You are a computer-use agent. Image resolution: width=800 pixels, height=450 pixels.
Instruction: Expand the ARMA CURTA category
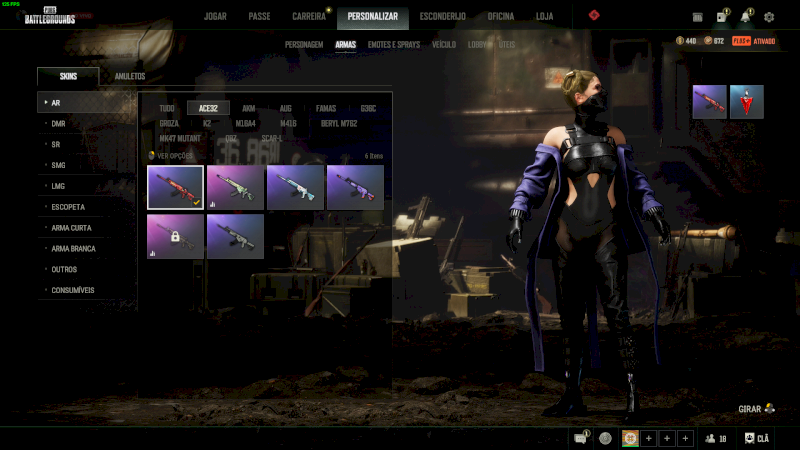87,228
